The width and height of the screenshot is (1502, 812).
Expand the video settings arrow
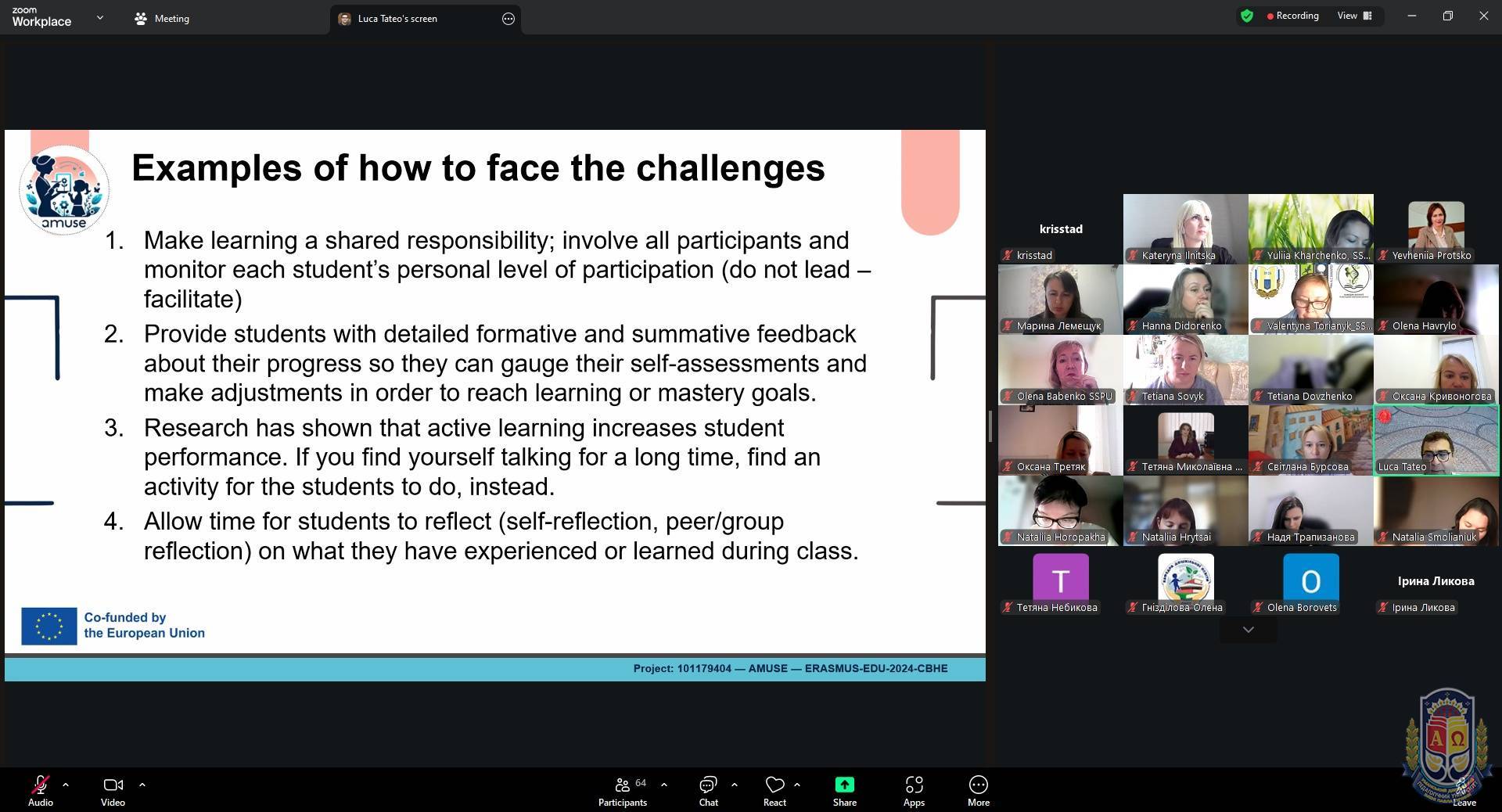[x=142, y=784]
